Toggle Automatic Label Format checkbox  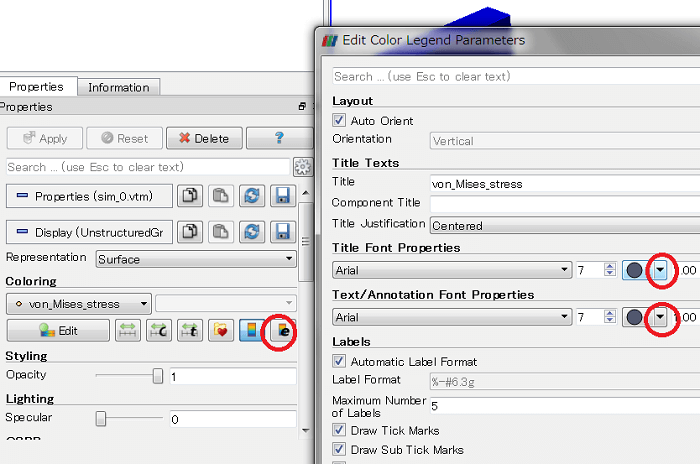(x=340, y=361)
